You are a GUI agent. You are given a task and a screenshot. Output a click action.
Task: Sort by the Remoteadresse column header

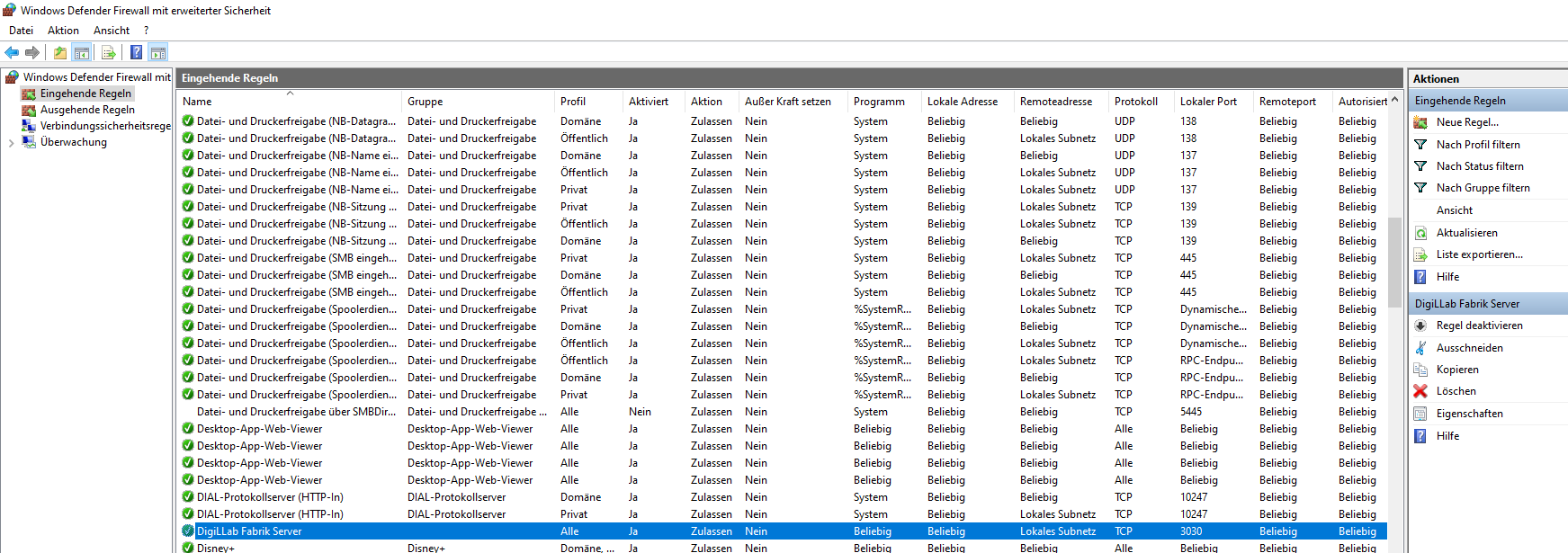click(1062, 102)
